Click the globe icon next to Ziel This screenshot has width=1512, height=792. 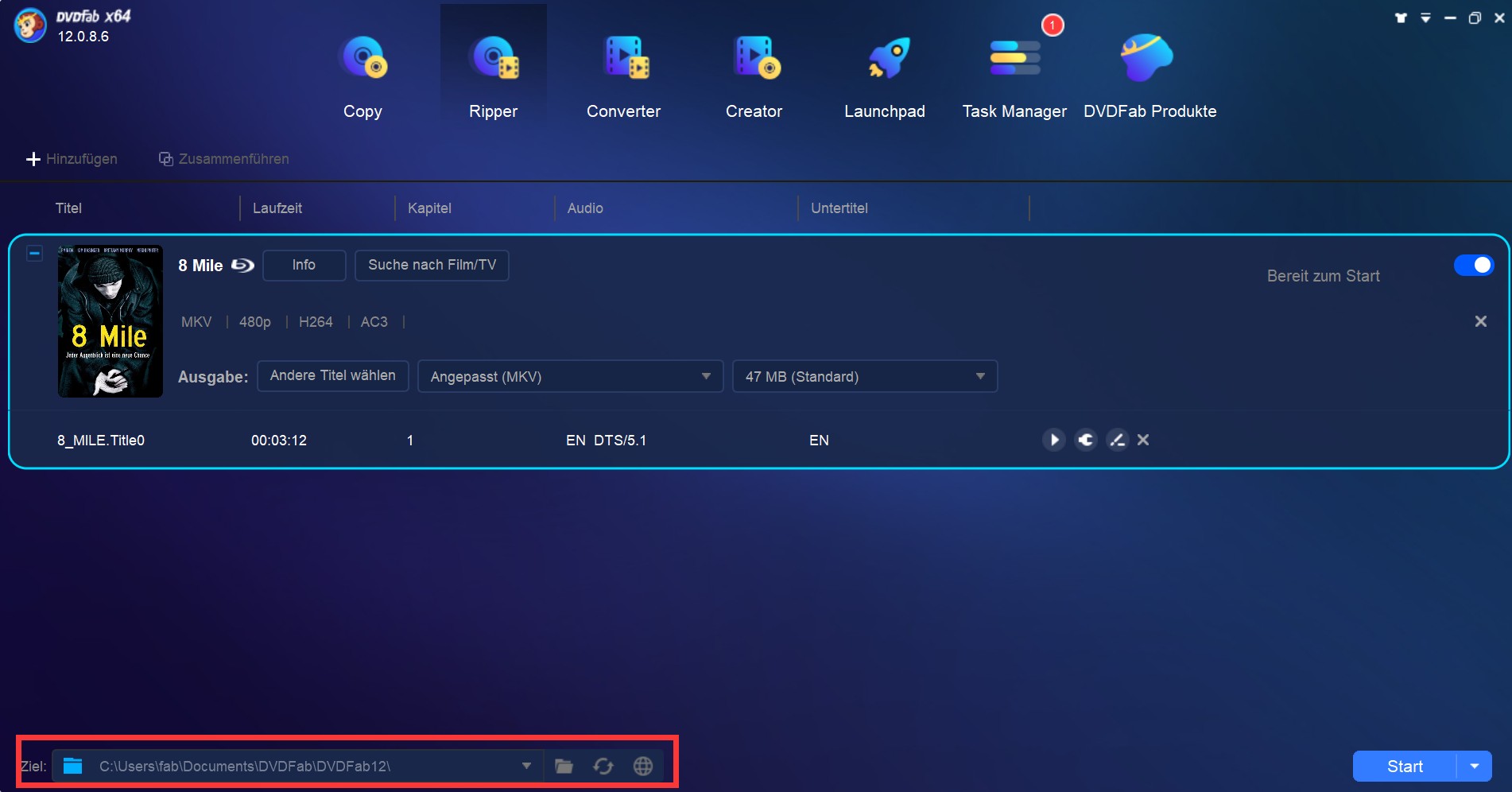pyautogui.click(x=643, y=766)
